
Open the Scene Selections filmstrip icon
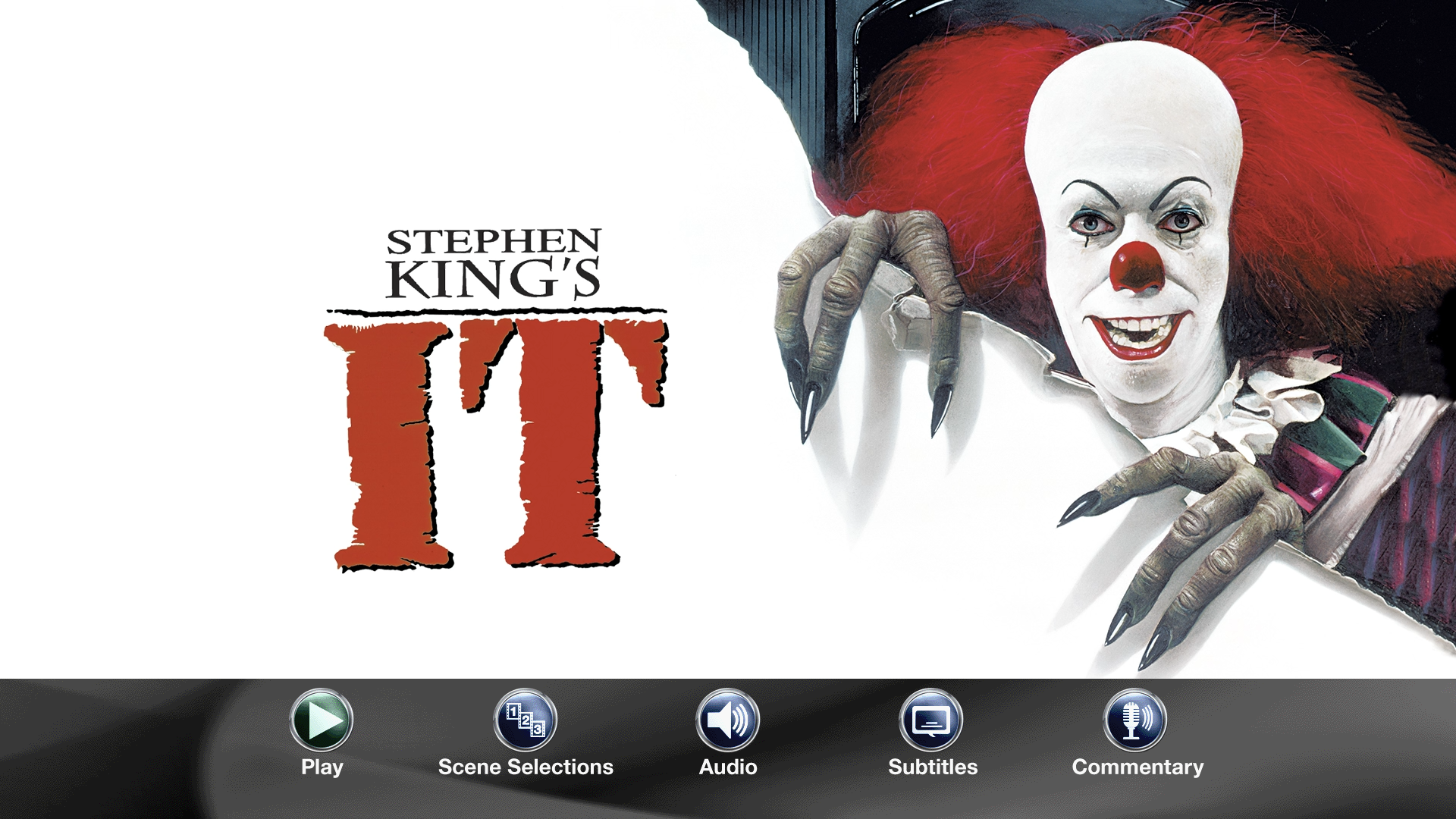(525, 720)
